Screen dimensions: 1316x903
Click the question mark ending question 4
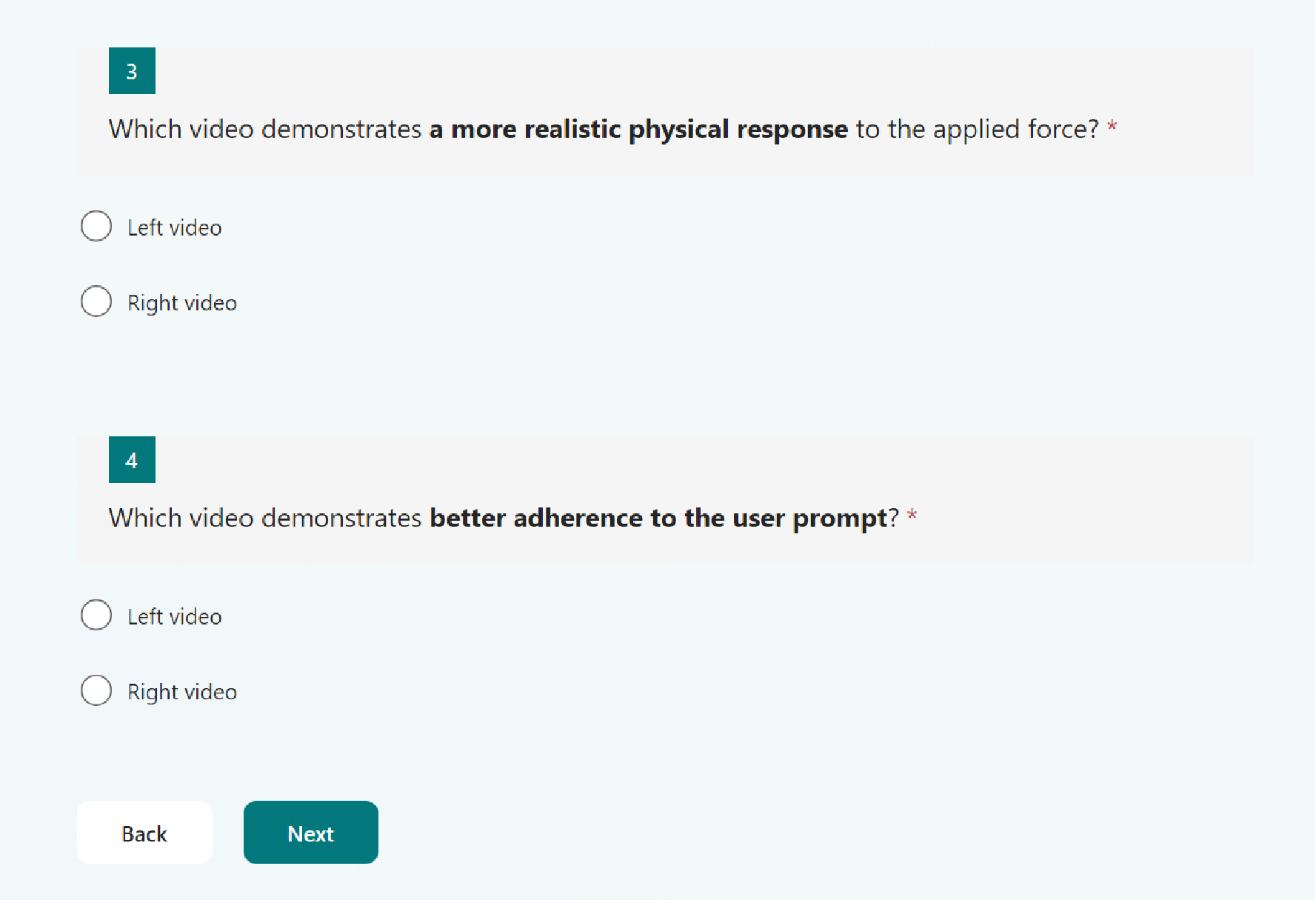(x=894, y=518)
